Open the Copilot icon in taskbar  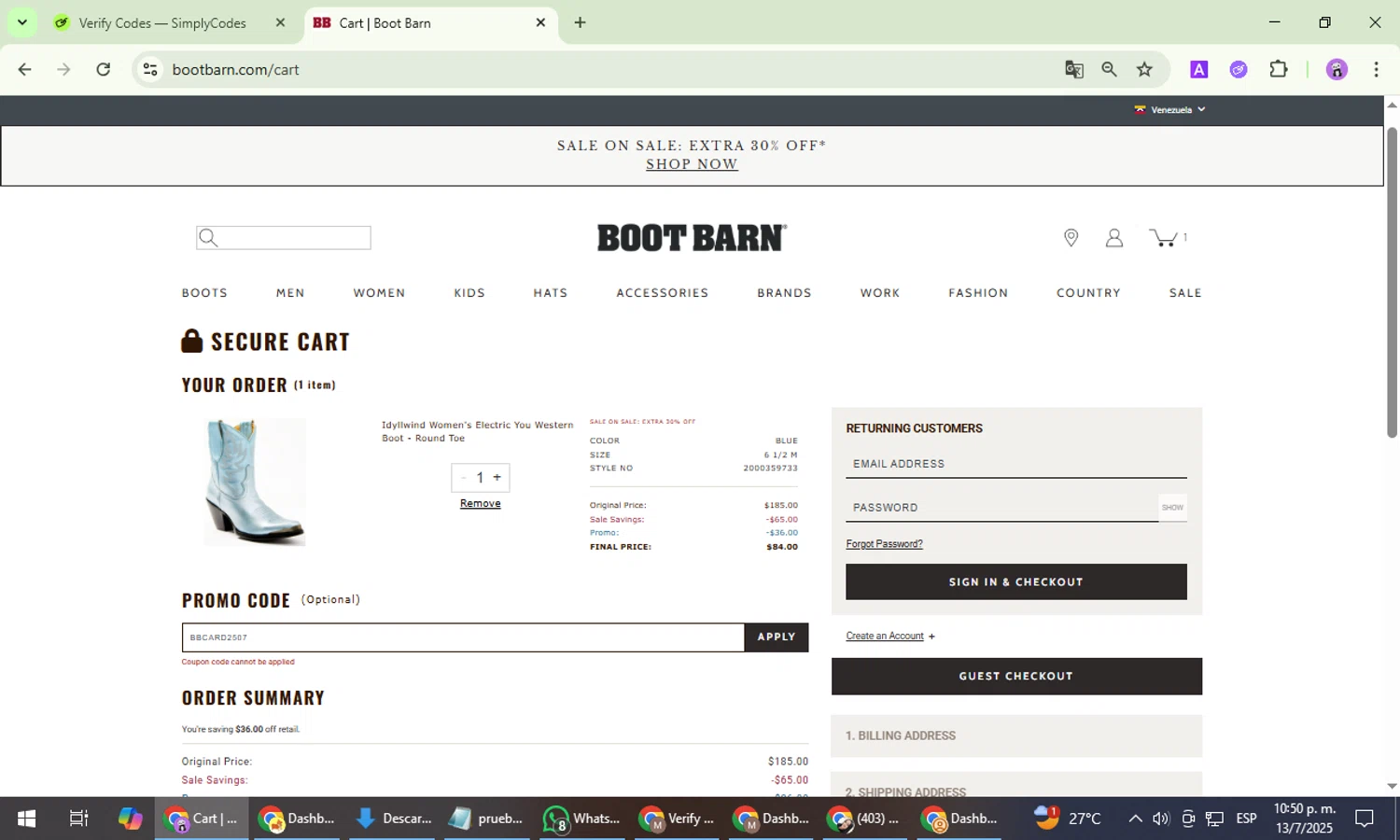131,819
